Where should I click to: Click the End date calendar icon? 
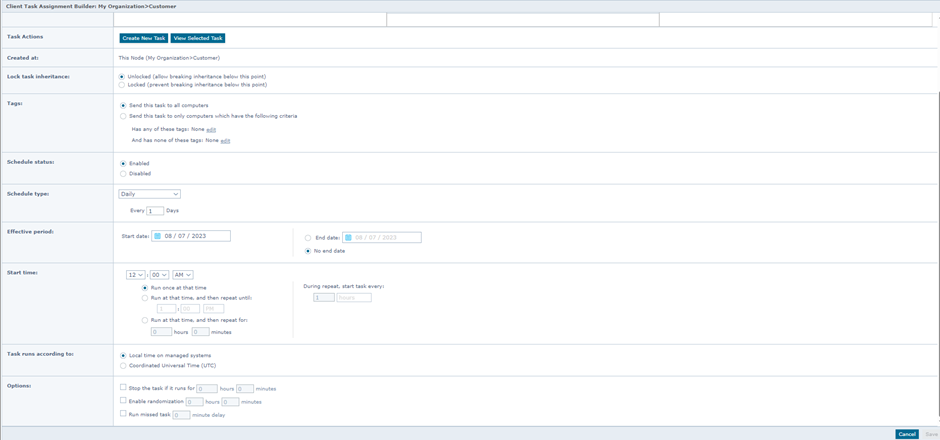[x=348, y=237]
